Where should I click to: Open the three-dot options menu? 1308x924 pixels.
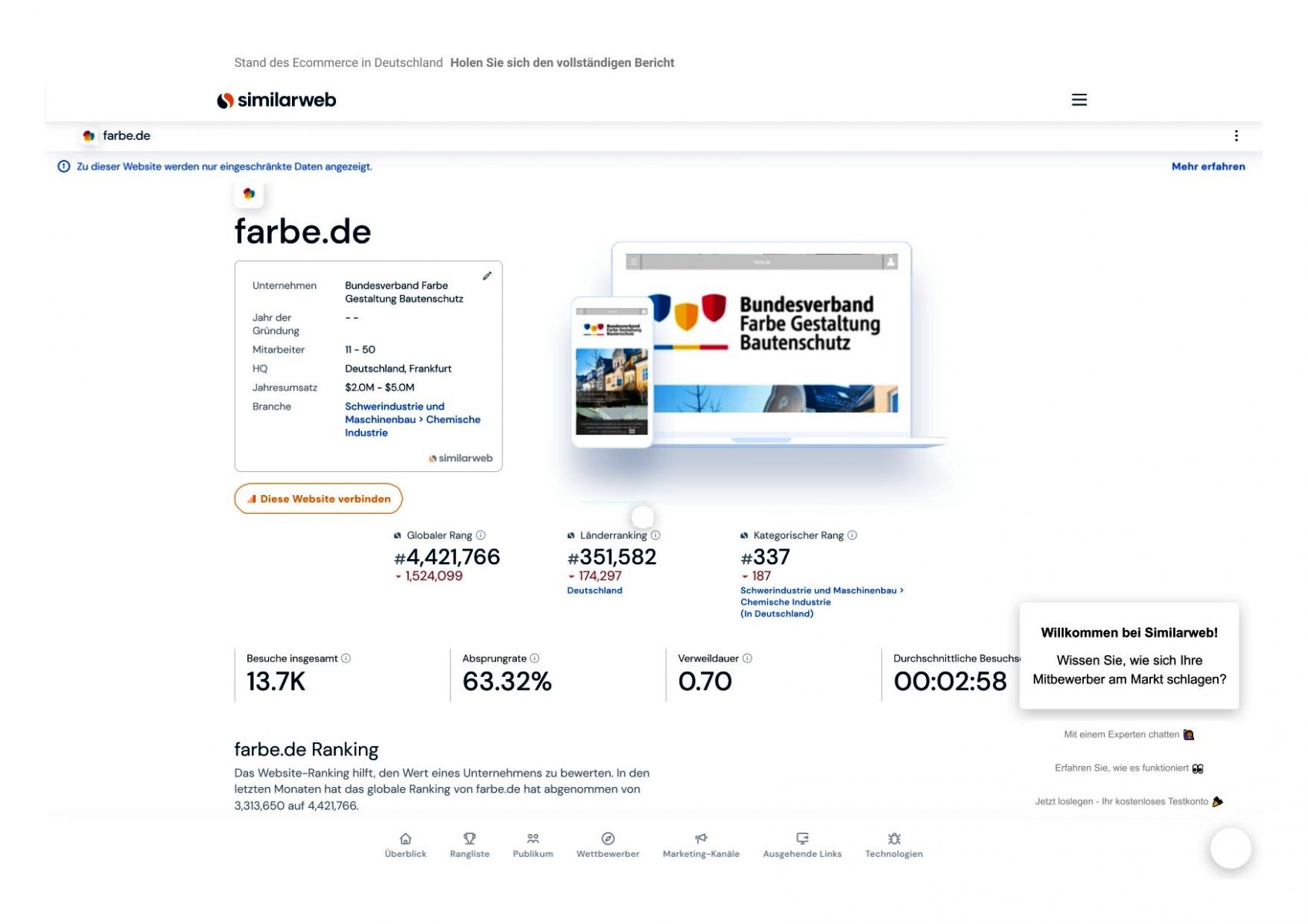click(1236, 136)
